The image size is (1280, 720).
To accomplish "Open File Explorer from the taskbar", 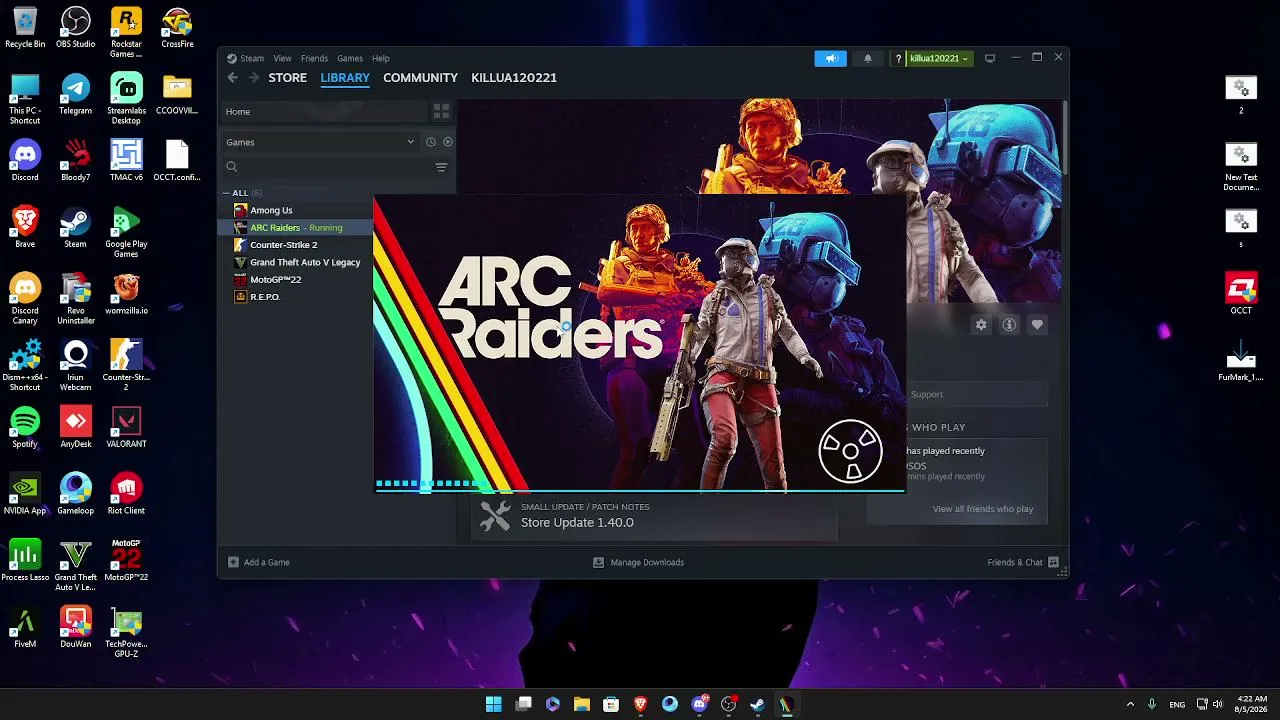I will point(582,704).
